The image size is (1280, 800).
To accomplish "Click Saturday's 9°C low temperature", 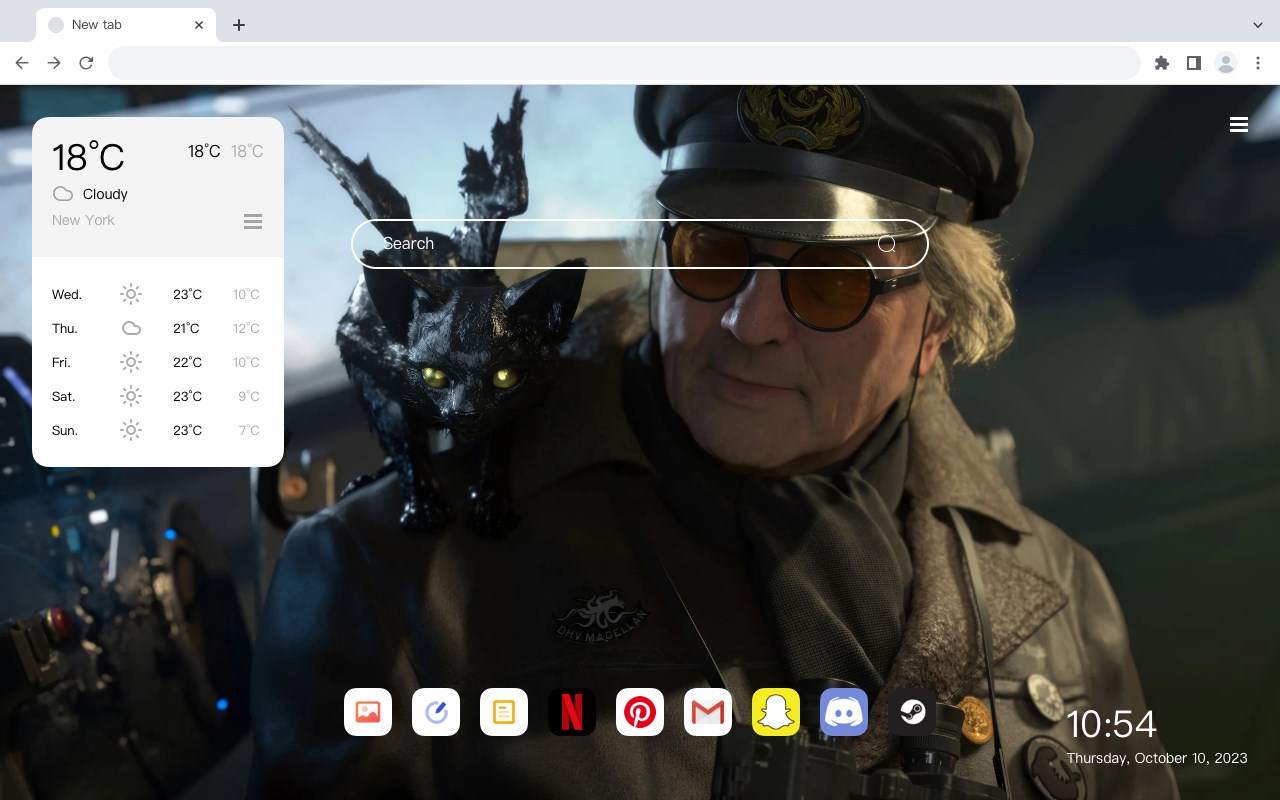I will (x=249, y=396).
